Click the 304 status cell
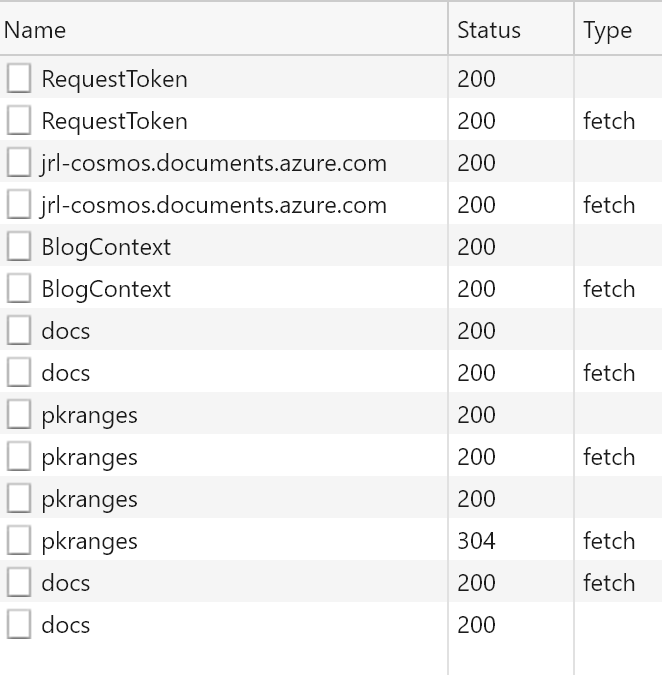The image size is (662, 675). point(477,541)
